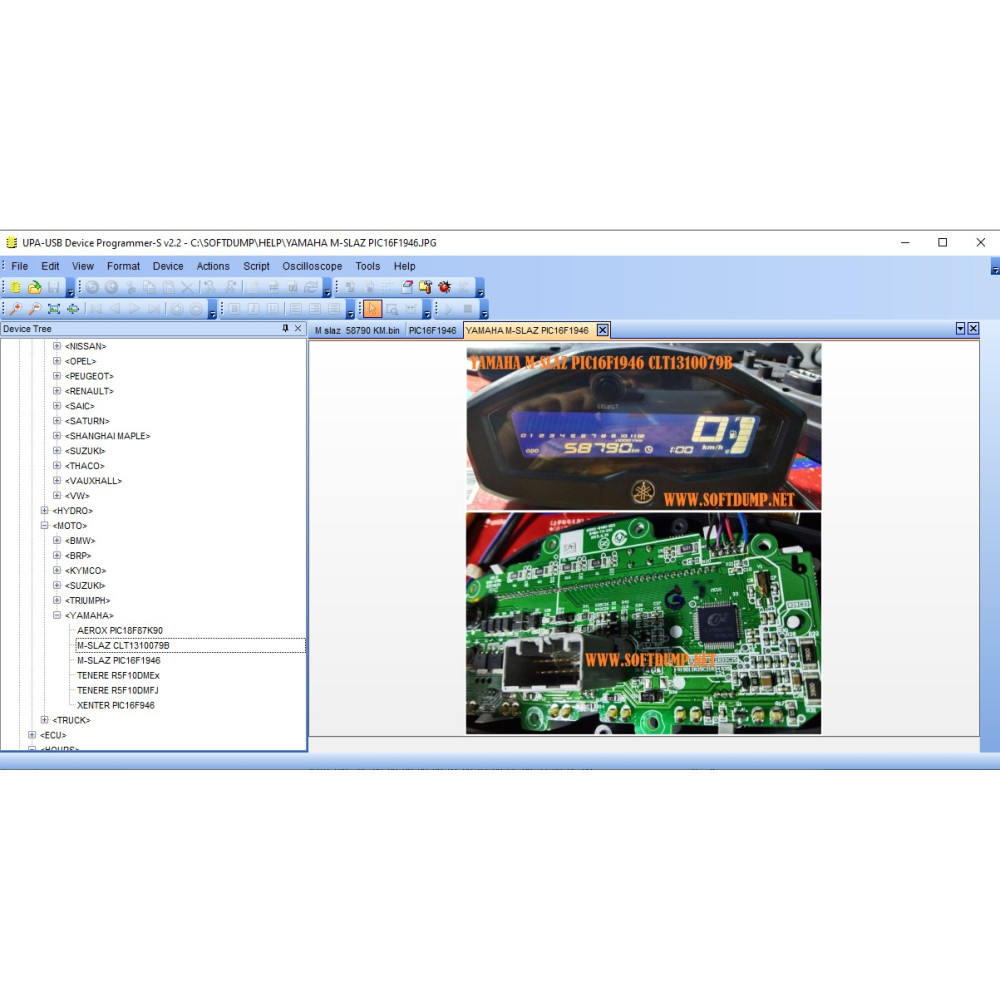Close the Device Tree panel
This screenshot has height=1000, width=1000.
click(298, 328)
